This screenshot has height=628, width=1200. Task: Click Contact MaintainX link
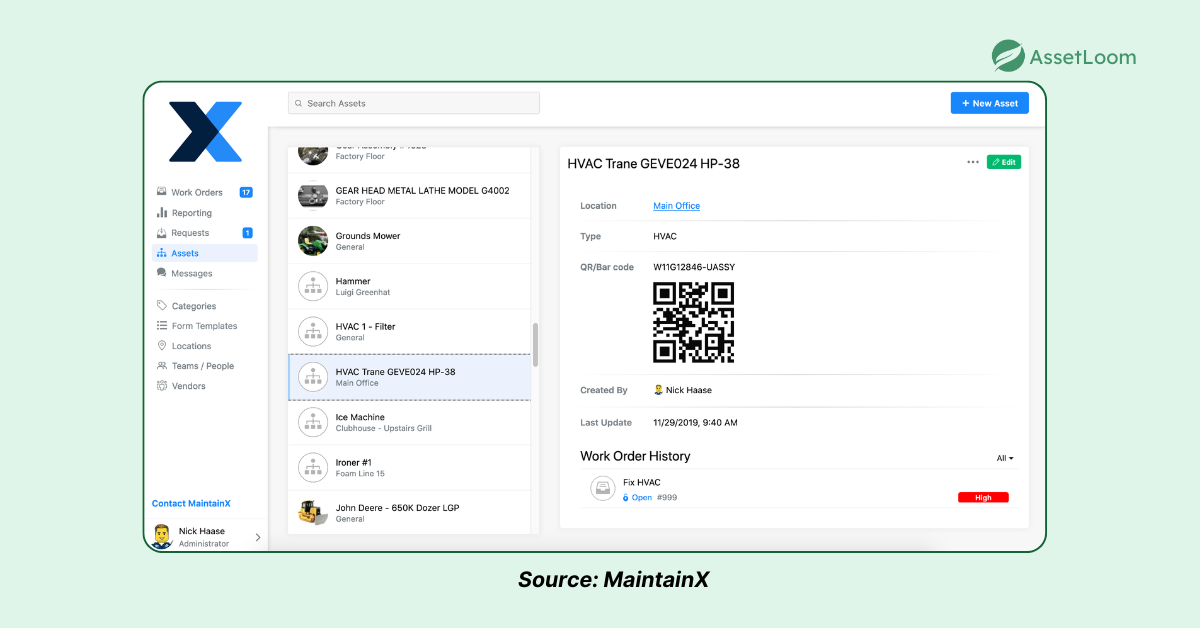point(191,504)
